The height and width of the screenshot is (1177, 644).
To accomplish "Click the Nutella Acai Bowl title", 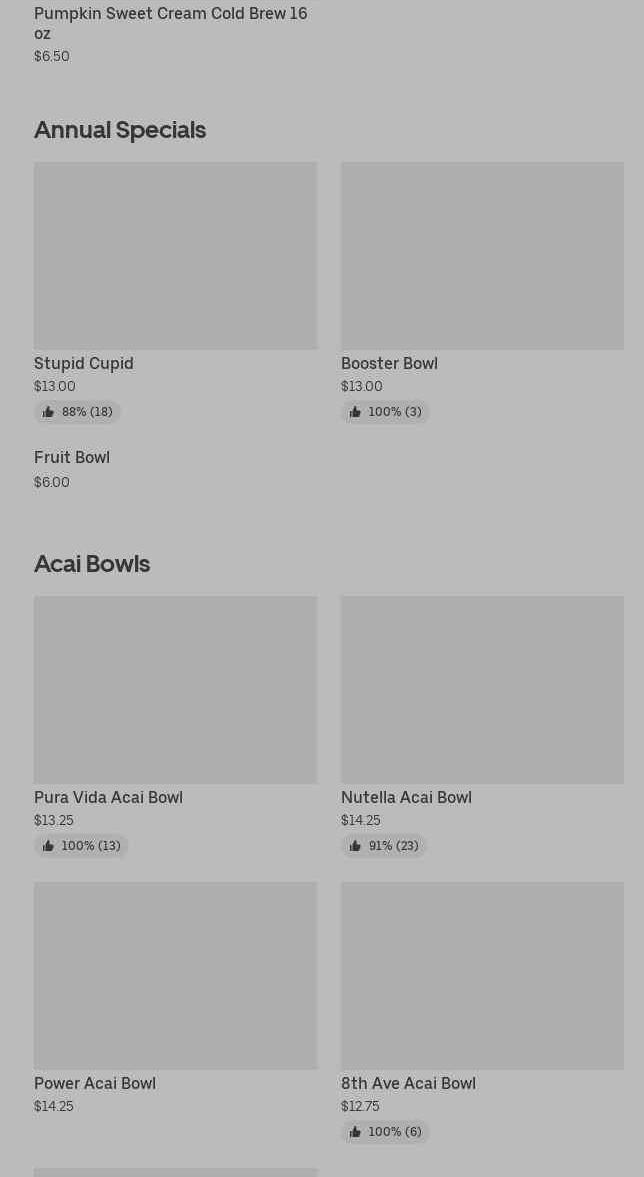I will pos(406,798).
